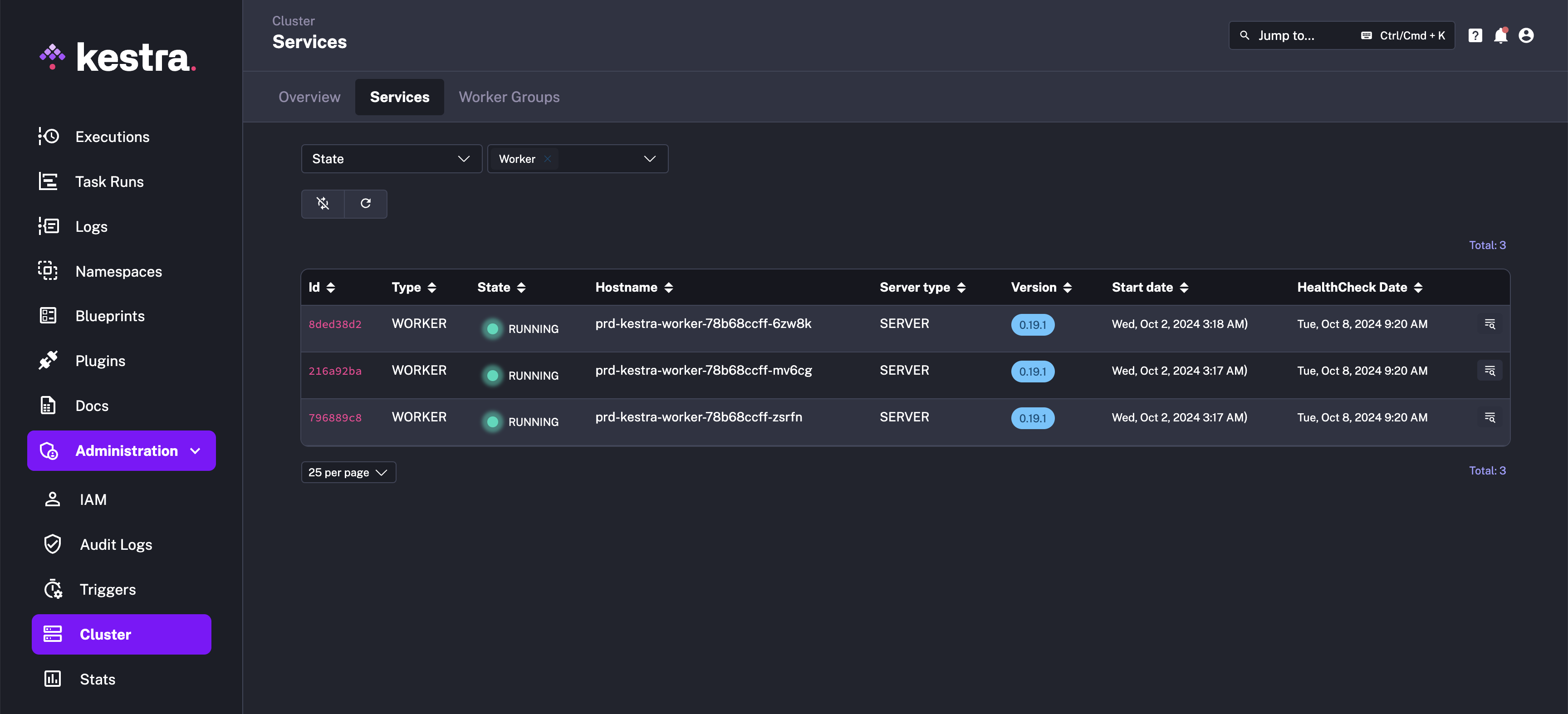Open the help question mark icon
The height and width of the screenshot is (714, 1568).
[x=1475, y=35]
